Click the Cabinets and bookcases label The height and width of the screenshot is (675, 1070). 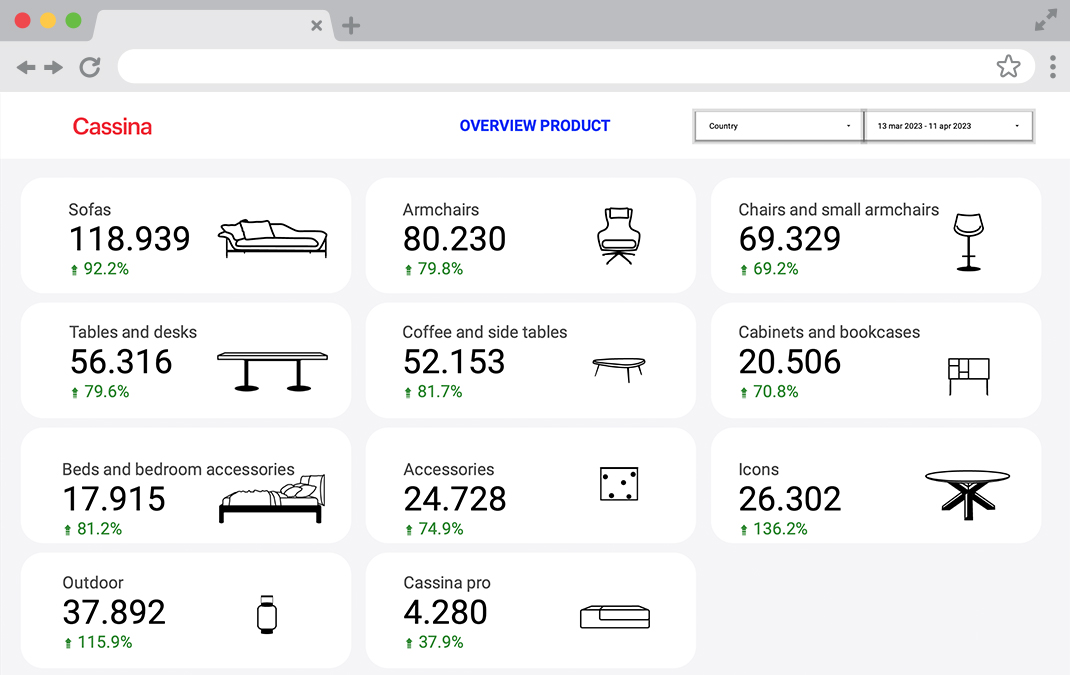pyautogui.click(x=829, y=332)
